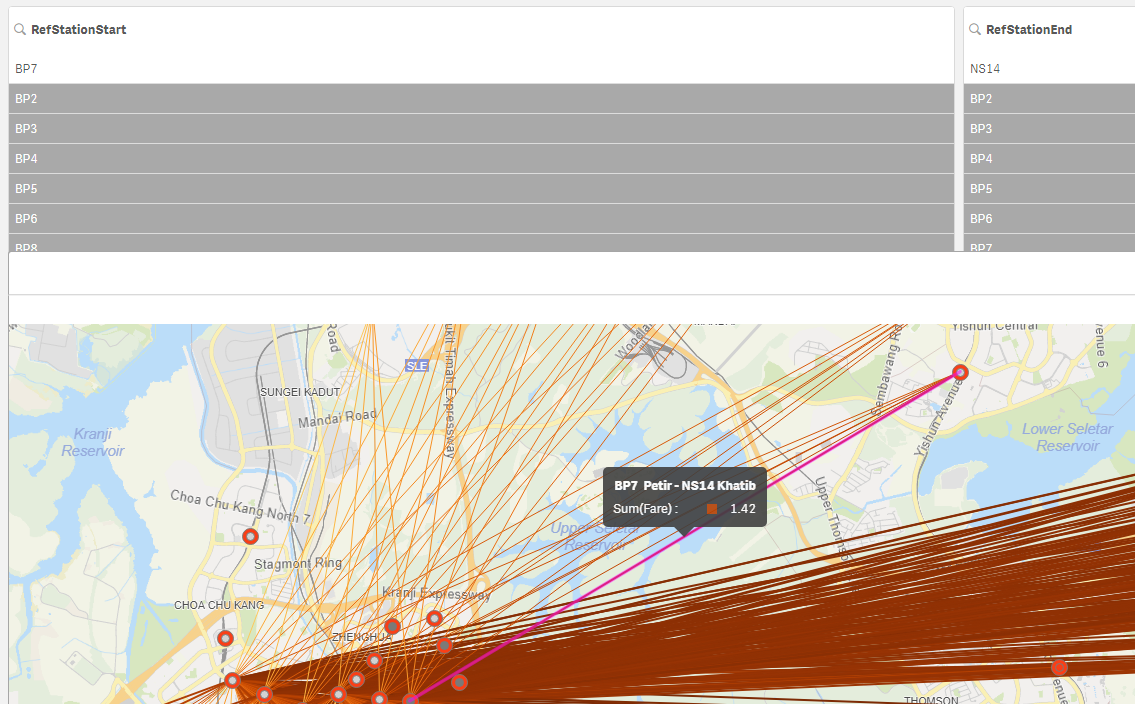
Task: Select the station marker near Stagmont Ring
Action: pyautogui.click(x=249, y=536)
